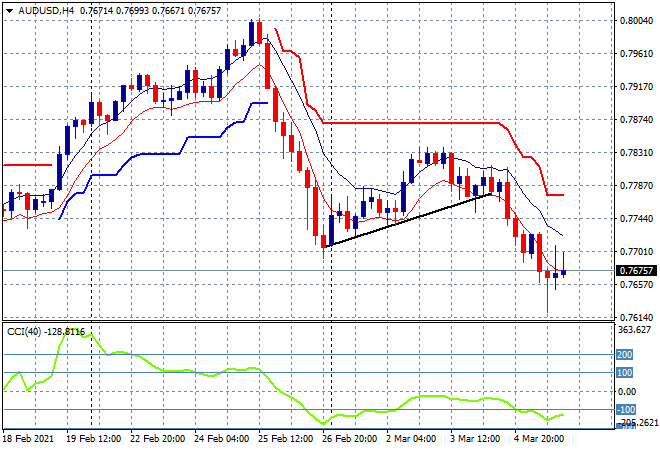Click the chart dropdown triangle beside AUDUSD

tap(9, 11)
